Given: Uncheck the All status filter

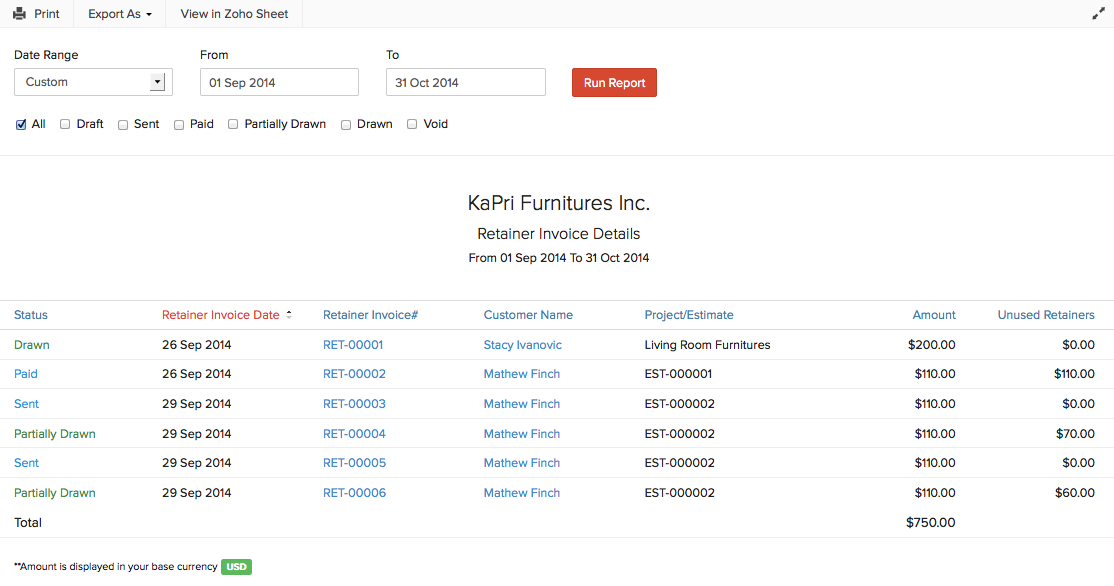Looking at the screenshot, I should click(20, 124).
